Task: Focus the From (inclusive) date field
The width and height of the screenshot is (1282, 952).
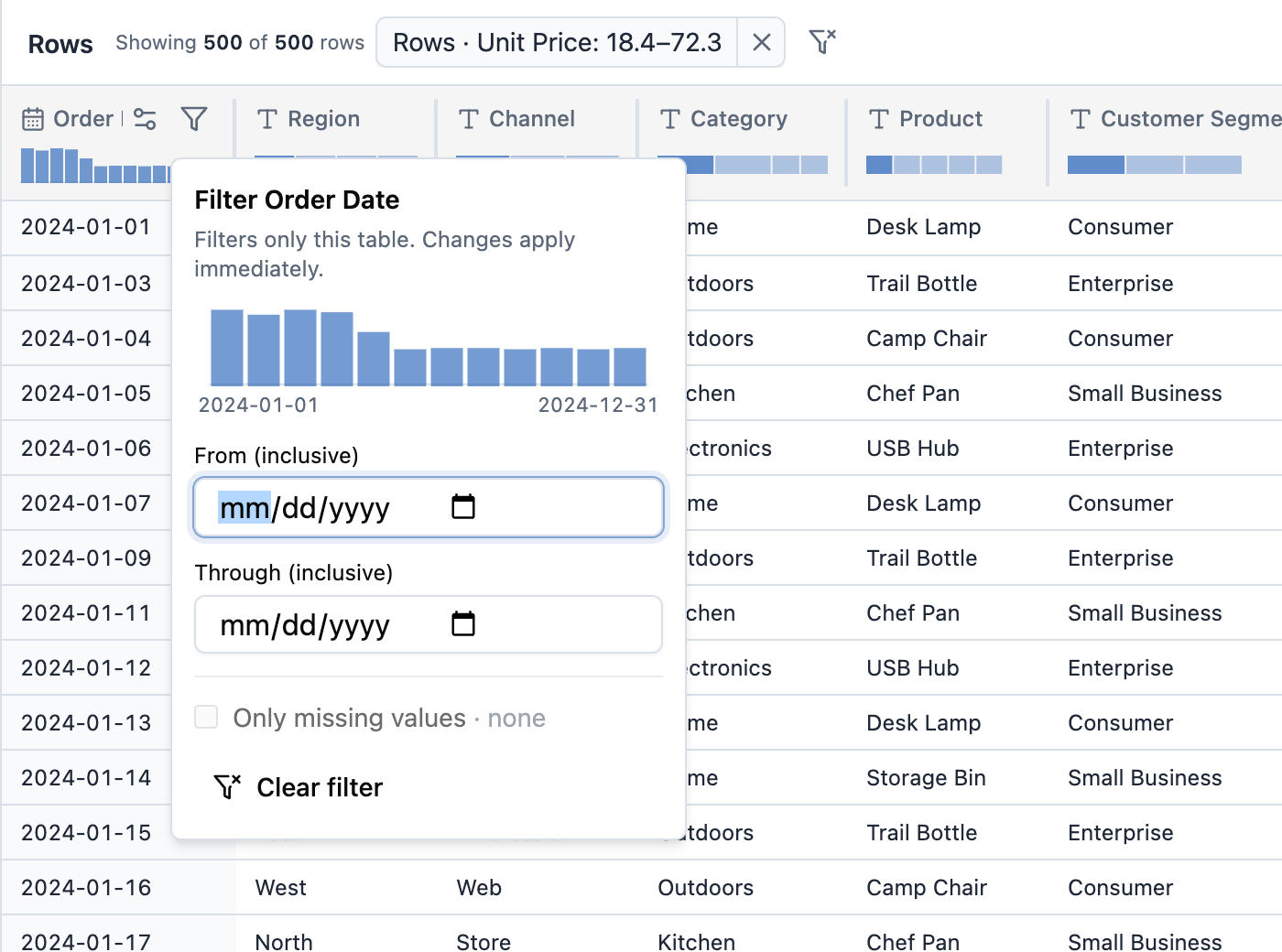Action: [429, 507]
